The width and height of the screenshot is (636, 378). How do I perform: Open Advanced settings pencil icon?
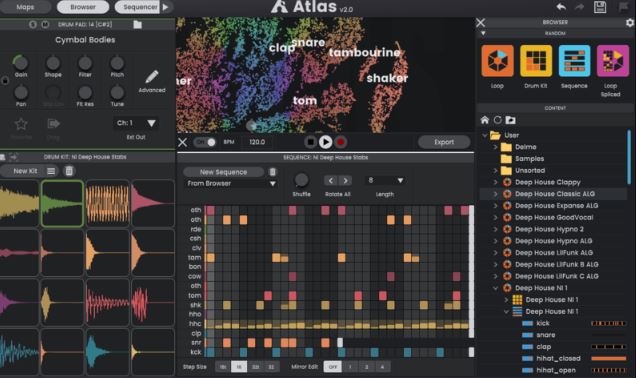tap(152, 77)
